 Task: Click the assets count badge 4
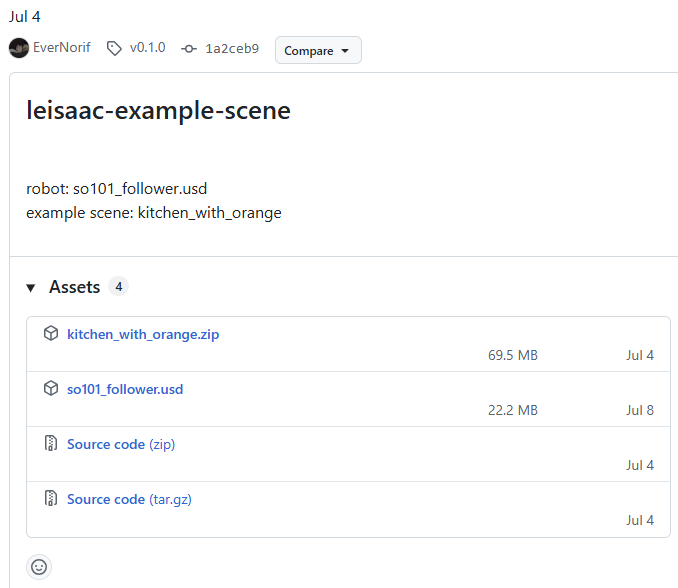pos(118,287)
